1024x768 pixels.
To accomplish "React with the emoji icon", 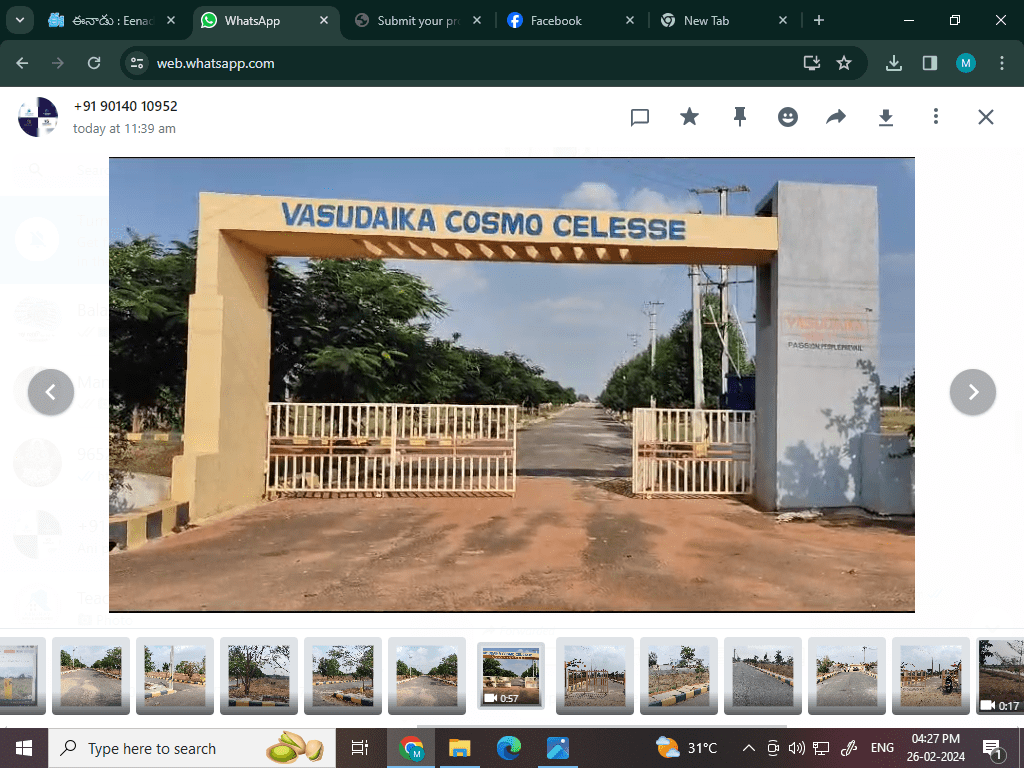I will click(788, 117).
